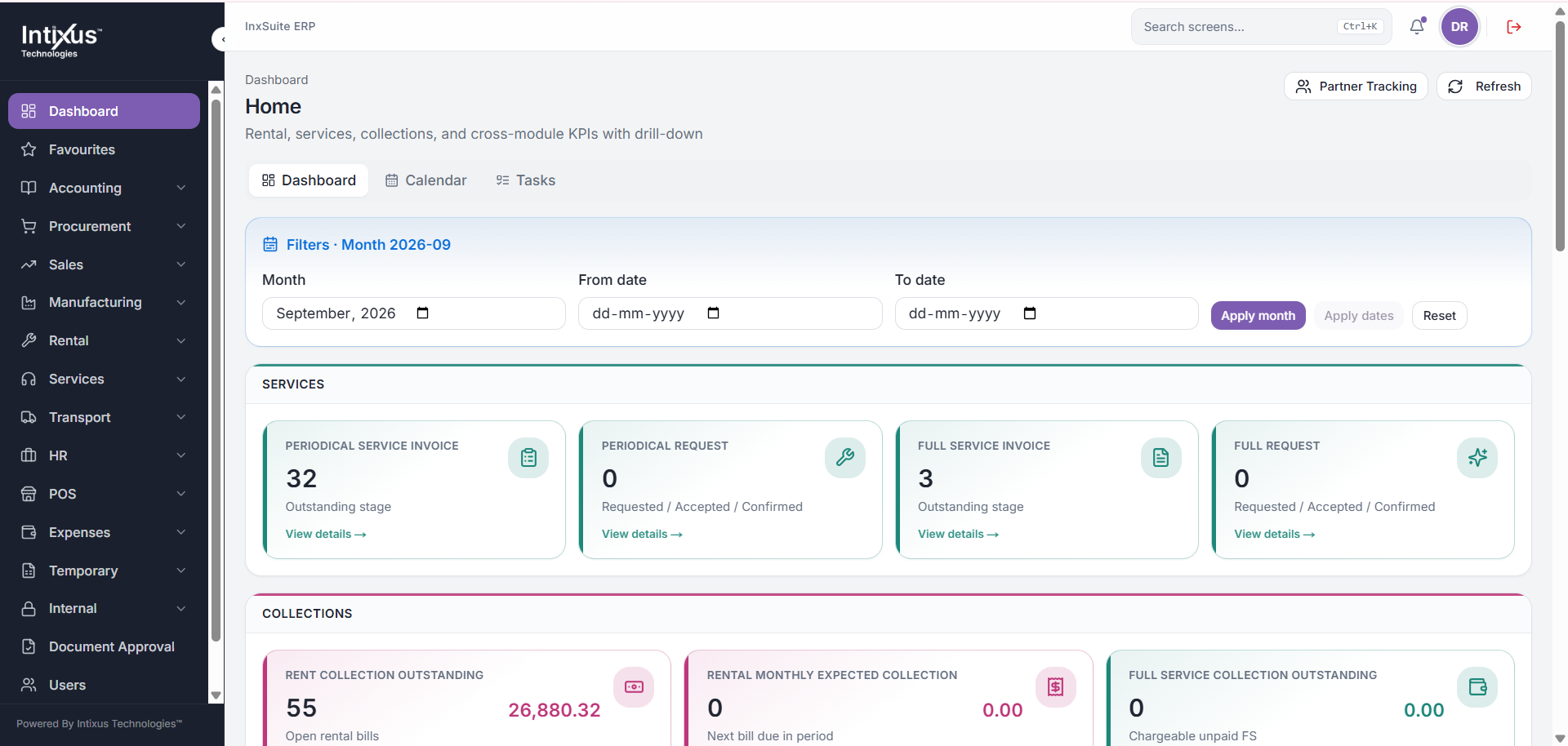Click the Full Service Invoice document icon
The width and height of the screenshot is (1568, 746).
[1161, 458]
